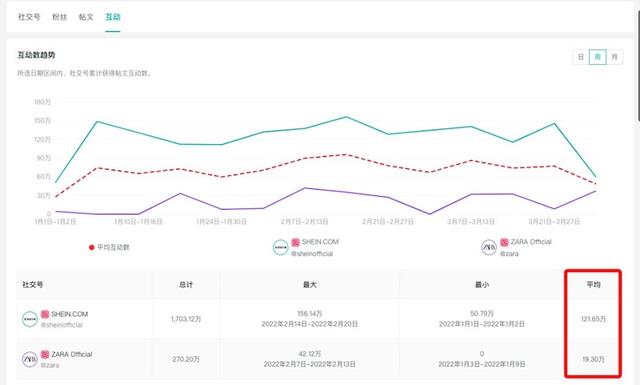Click the 最大 column header
Screen dimensions: 640x385
pyautogui.click(x=309, y=285)
